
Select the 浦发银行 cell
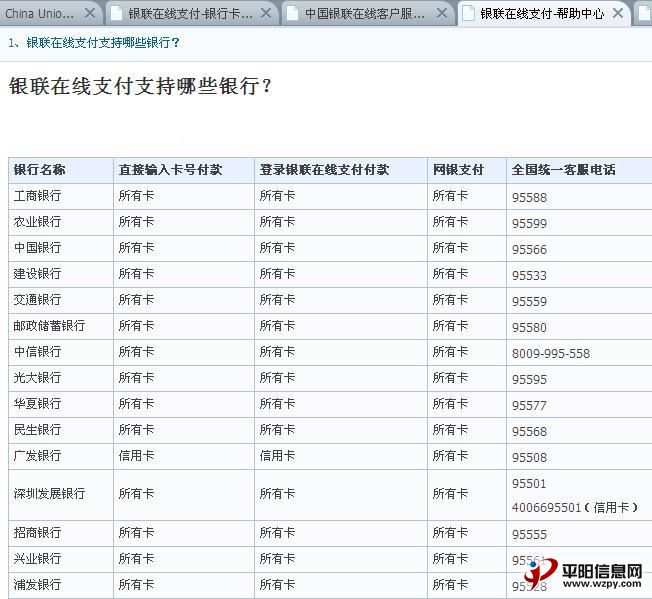point(61,585)
